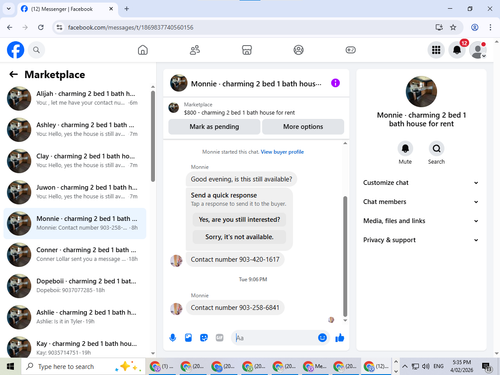
Task: Open Ashley's conversation in the list
Action: (75, 129)
